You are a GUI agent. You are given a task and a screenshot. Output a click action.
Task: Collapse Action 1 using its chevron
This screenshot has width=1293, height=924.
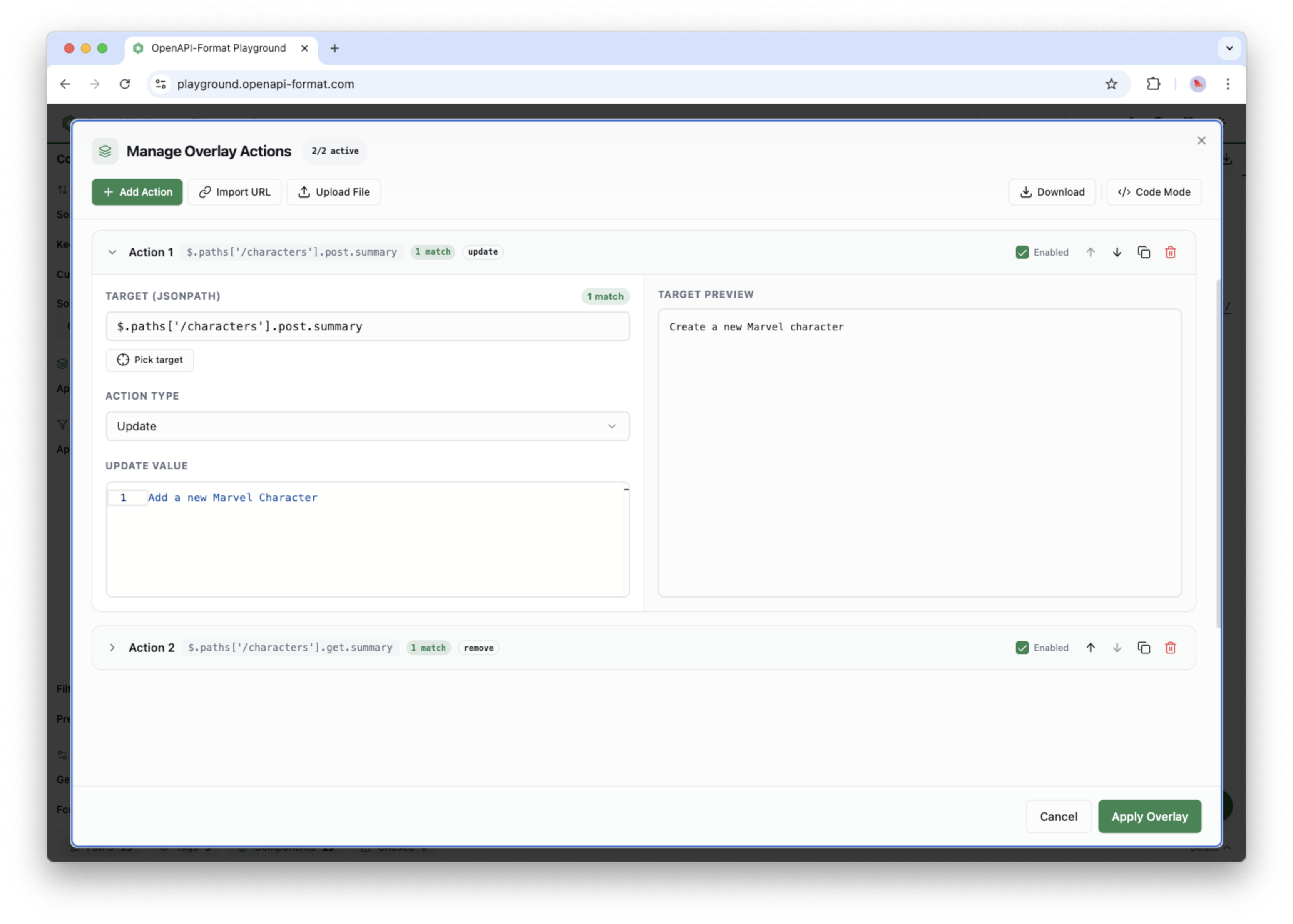pyautogui.click(x=112, y=252)
